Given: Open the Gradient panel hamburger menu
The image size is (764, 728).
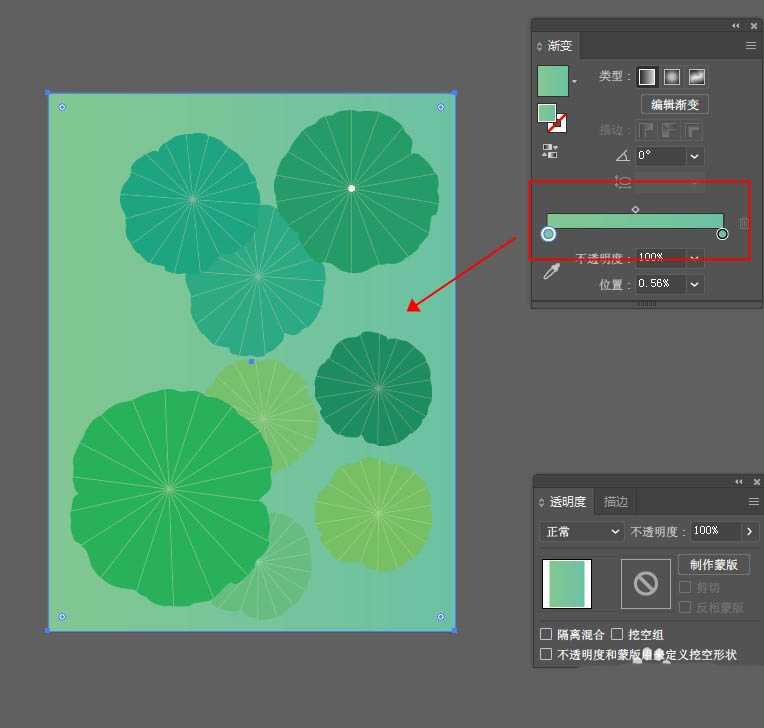Looking at the screenshot, I should (750, 46).
